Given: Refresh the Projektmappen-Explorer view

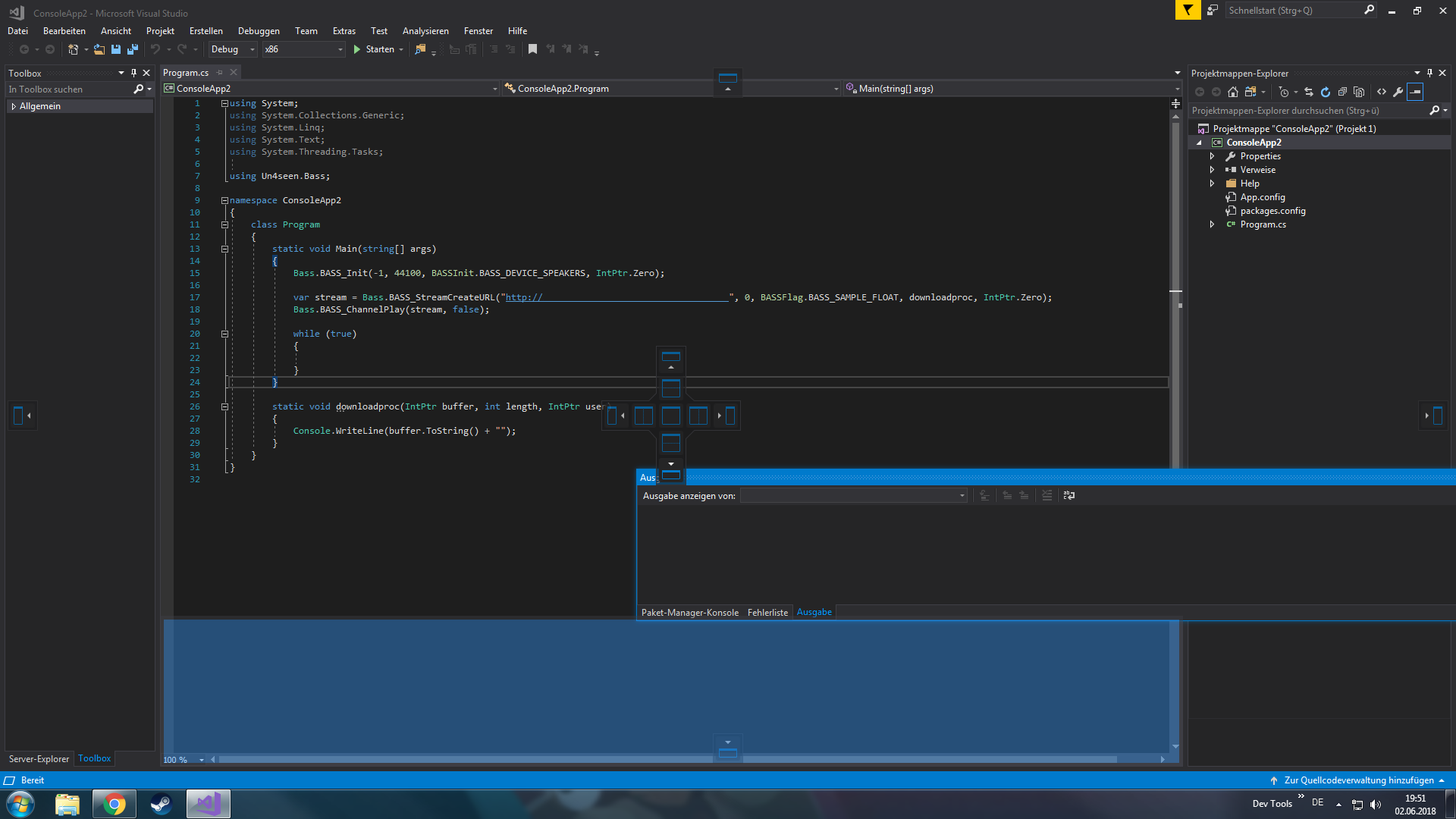Looking at the screenshot, I should coord(1326,92).
